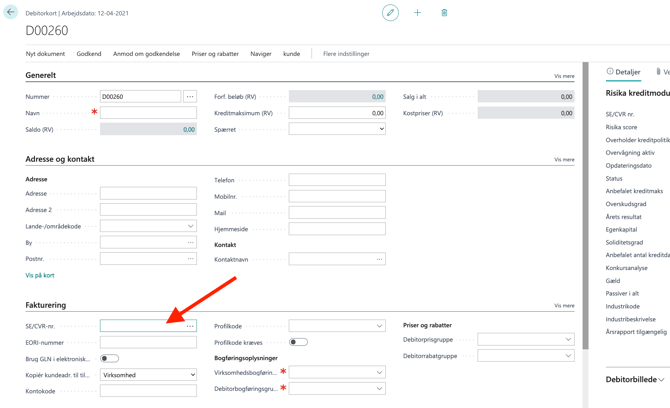The image size is (670, 408).
Task: Open the Postnr. ellipsis lookup
Action: (190, 259)
